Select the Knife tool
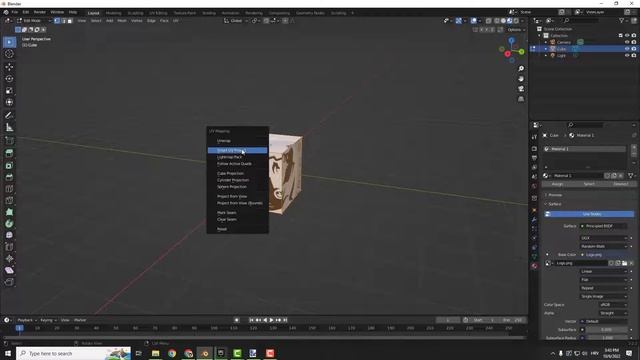 (9, 200)
